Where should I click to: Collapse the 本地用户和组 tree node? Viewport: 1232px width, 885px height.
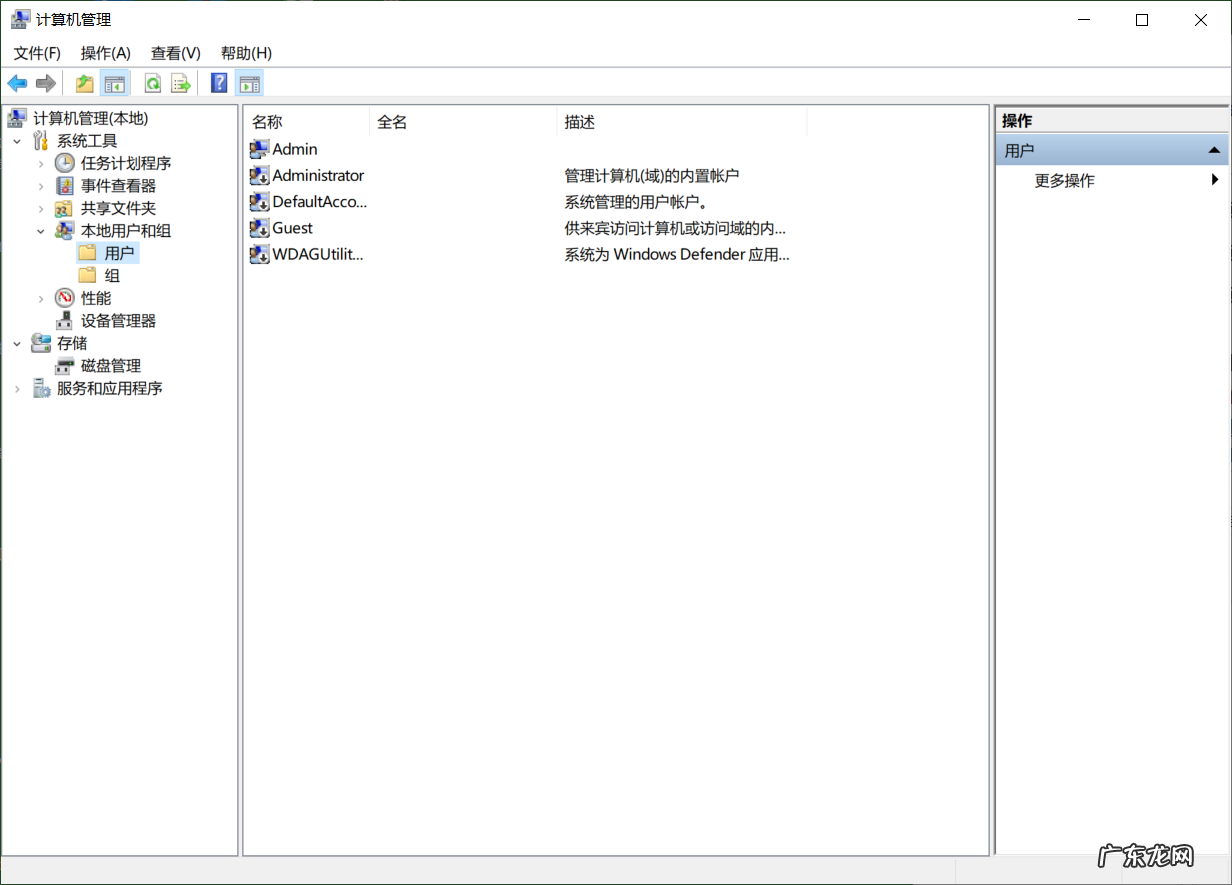[x=41, y=231]
